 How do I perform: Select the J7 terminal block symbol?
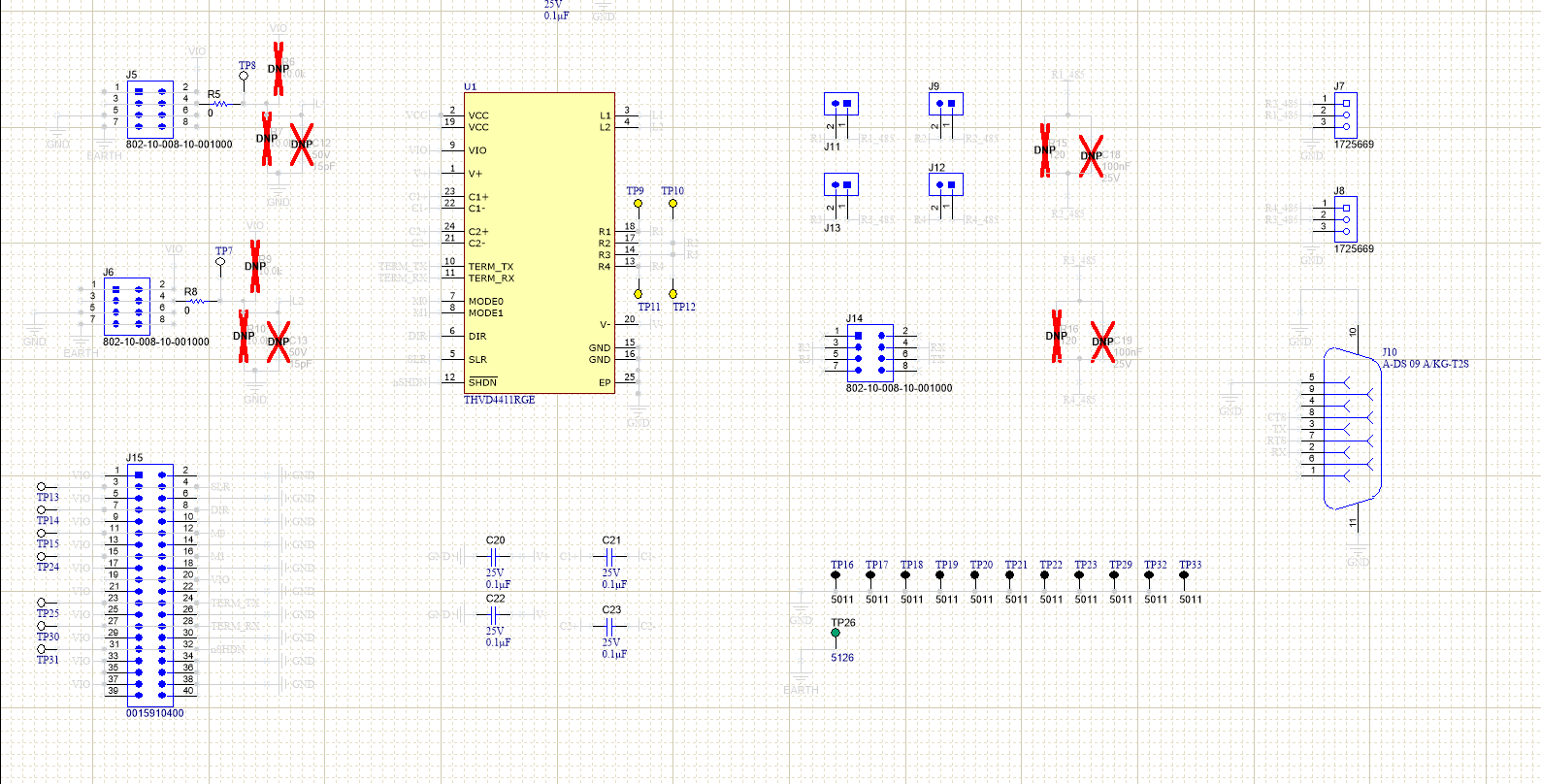click(x=1345, y=114)
